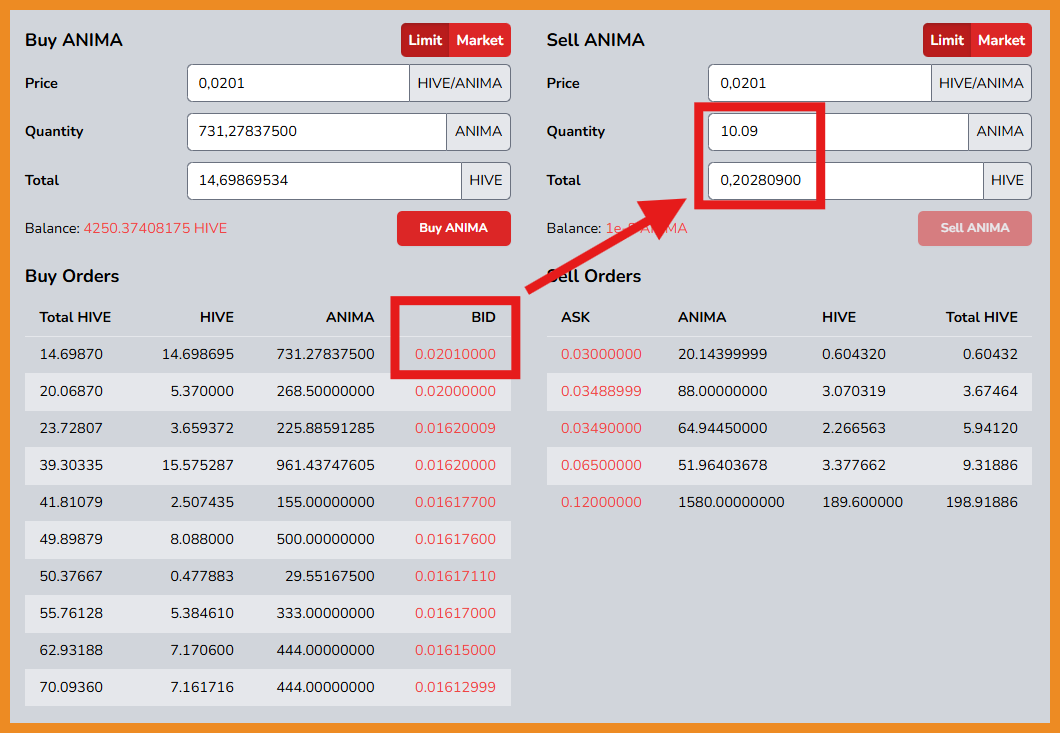1060x733 pixels.
Task: Select Limit in the Buy ANIMA panel
Action: pos(425,40)
